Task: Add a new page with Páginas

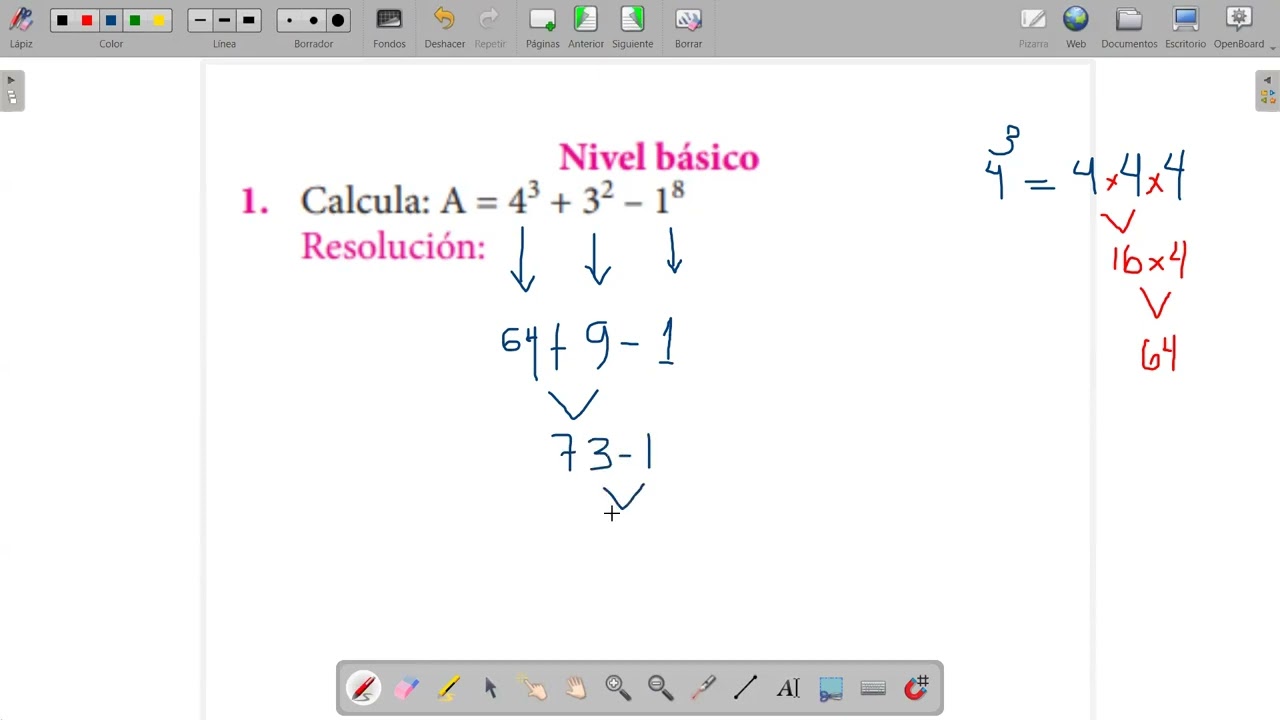Action: (x=543, y=27)
